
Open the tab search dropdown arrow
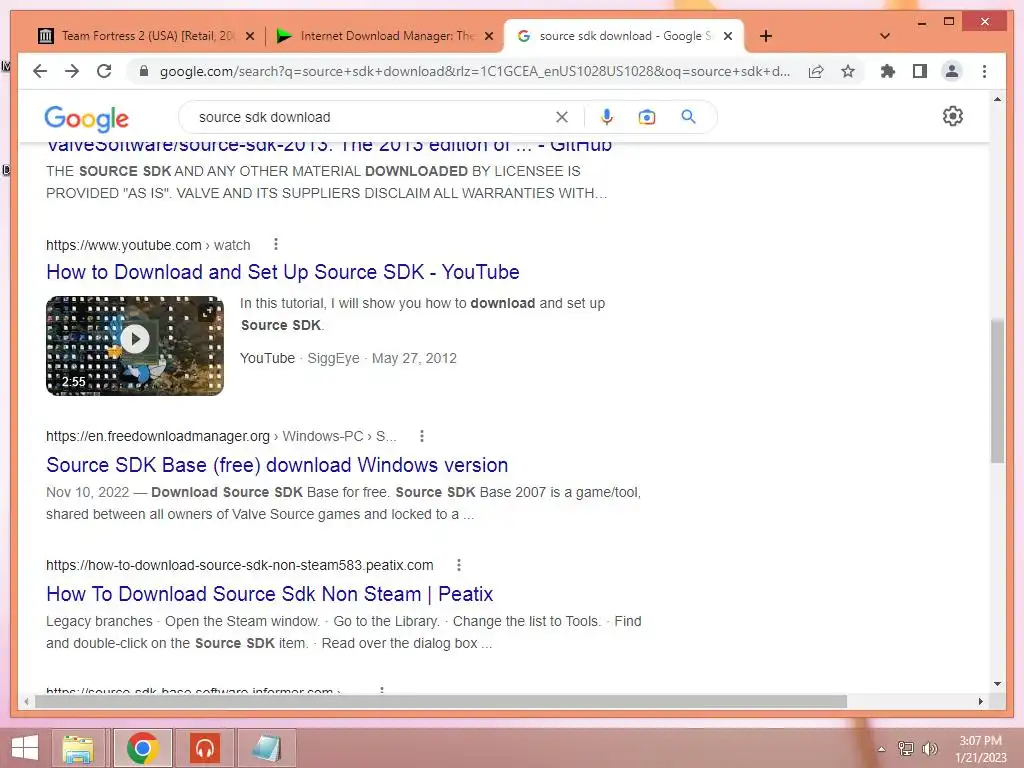click(885, 36)
